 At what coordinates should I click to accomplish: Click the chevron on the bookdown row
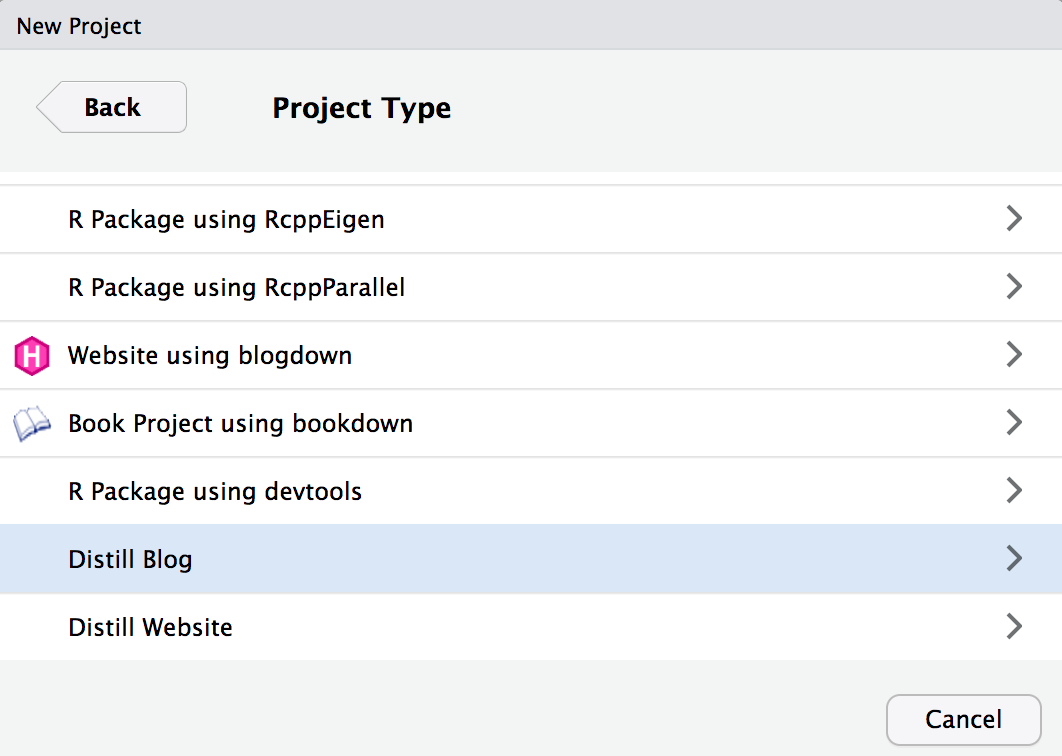1014,422
